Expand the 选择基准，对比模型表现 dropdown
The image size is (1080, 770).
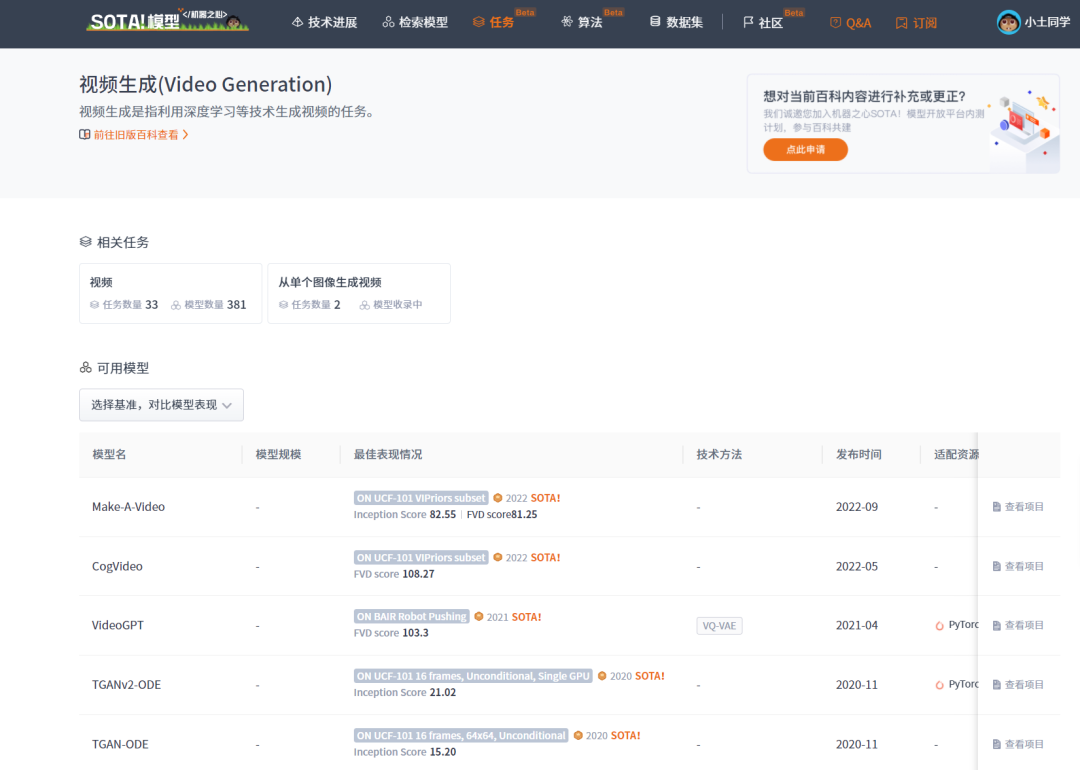[x=161, y=405]
